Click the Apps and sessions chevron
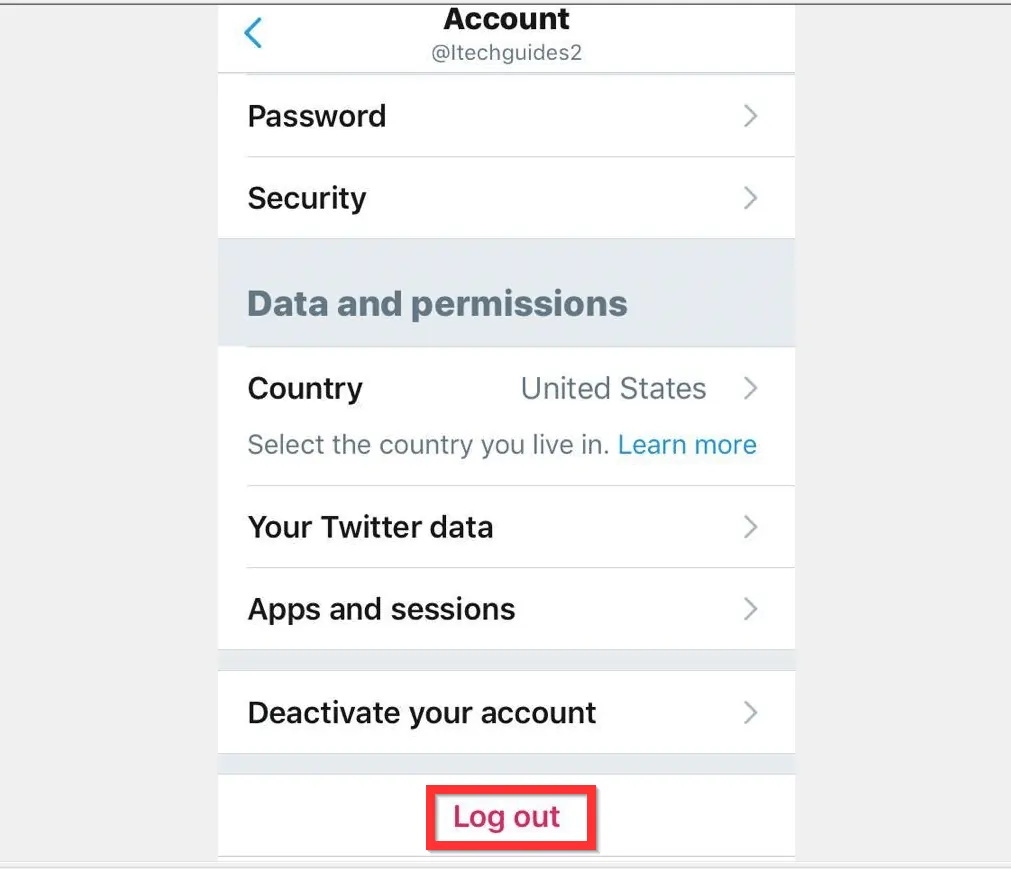The height and width of the screenshot is (869, 1011). pos(751,609)
